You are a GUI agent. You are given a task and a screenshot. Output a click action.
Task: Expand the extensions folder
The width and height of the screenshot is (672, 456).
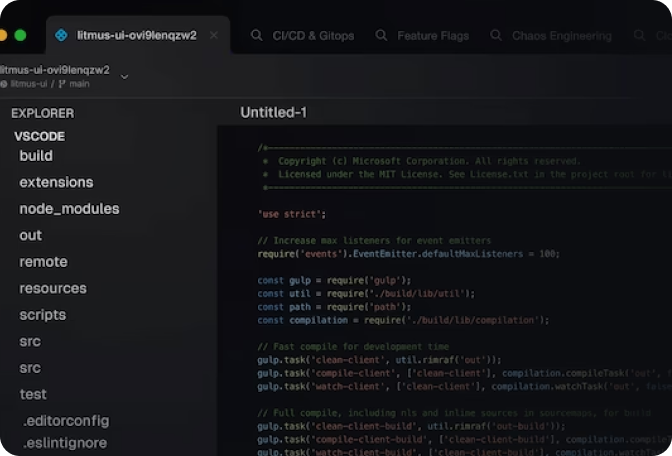[x=56, y=183]
